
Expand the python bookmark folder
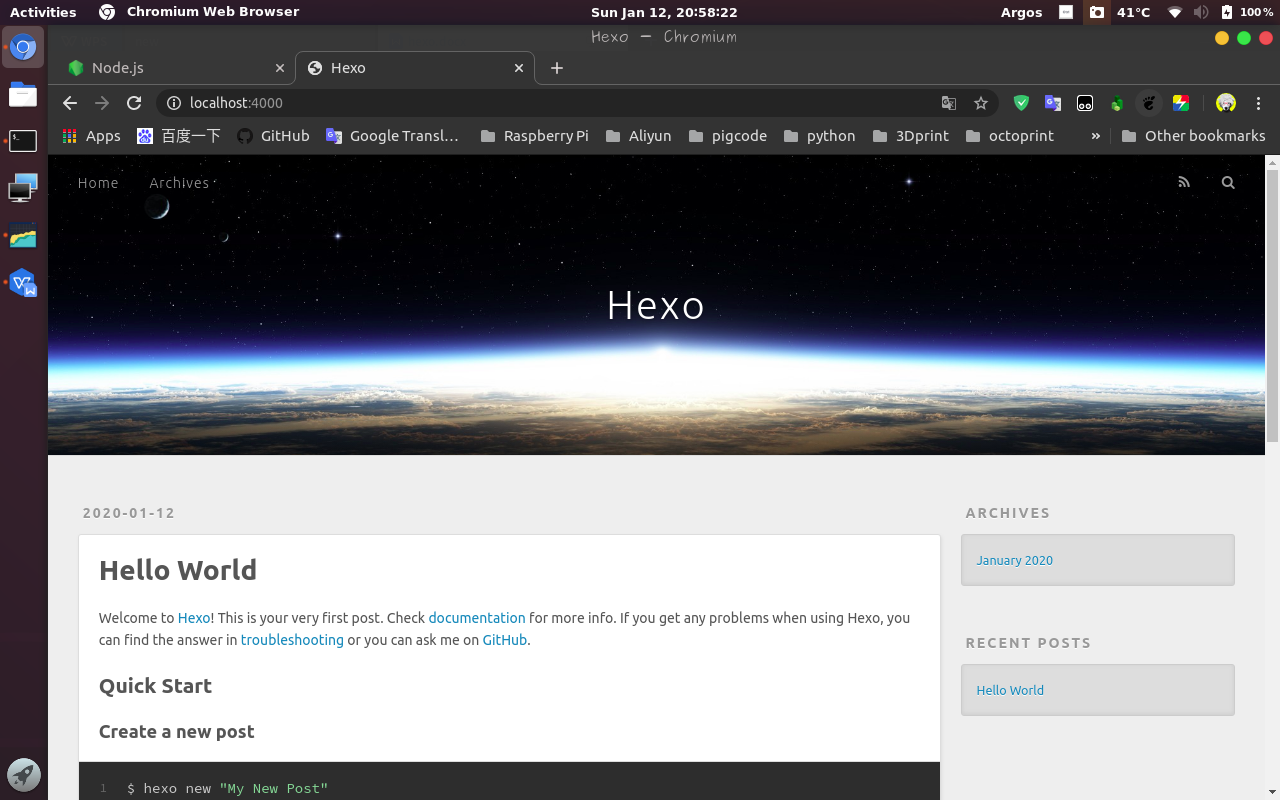pyautogui.click(x=819, y=136)
